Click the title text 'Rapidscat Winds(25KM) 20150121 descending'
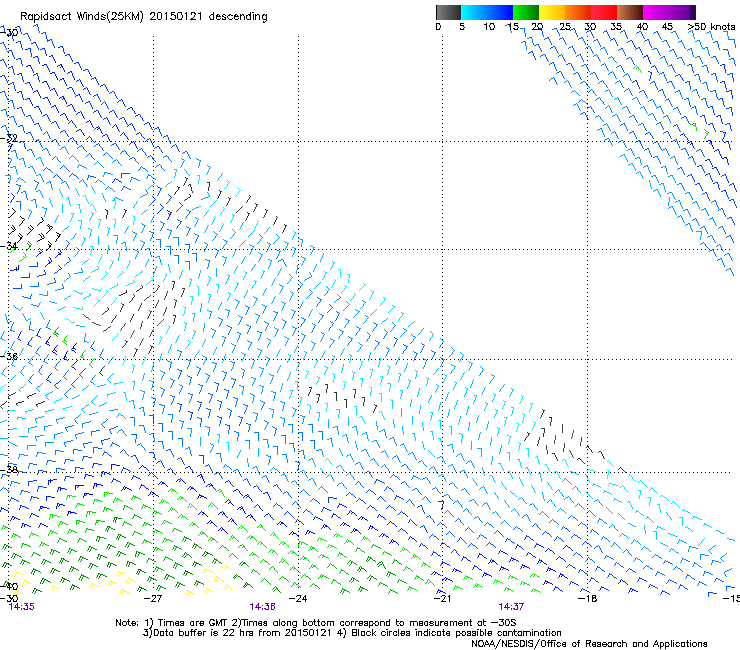This screenshot has height=650, width=740. [143, 17]
